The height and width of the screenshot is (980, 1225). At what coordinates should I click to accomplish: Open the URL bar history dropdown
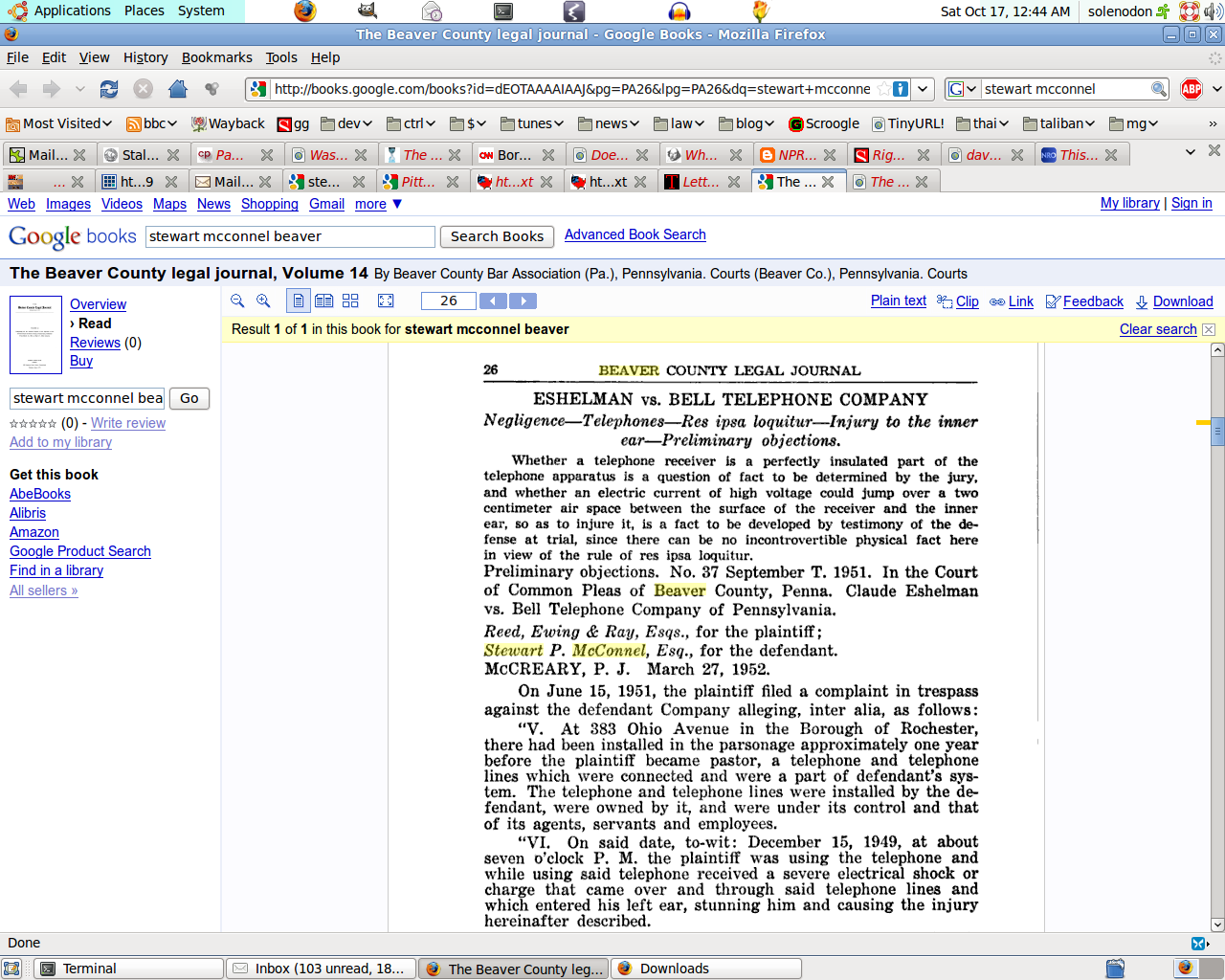pyautogui.click(x=923, y=89)
